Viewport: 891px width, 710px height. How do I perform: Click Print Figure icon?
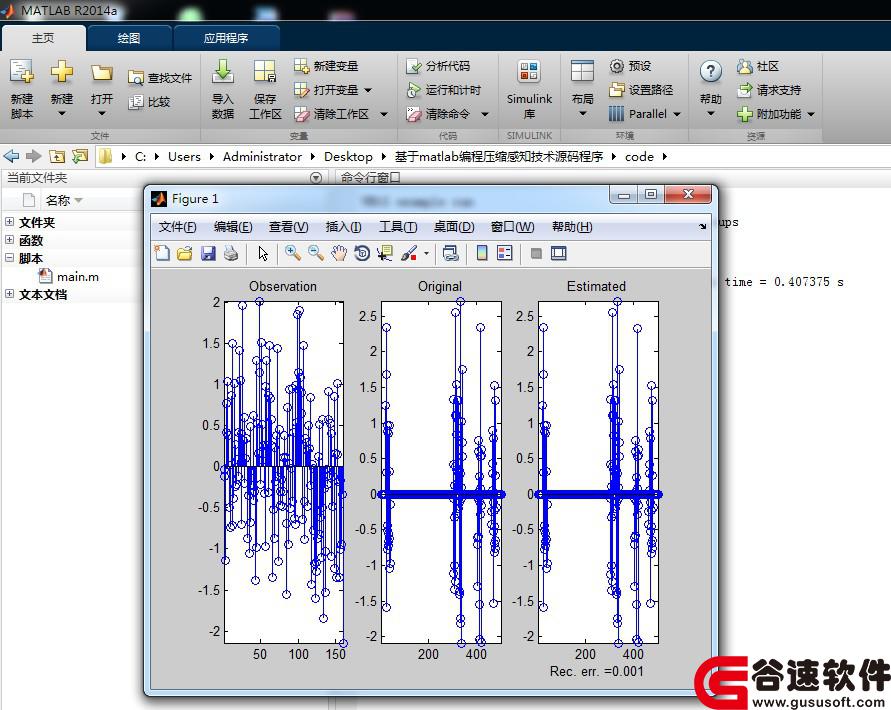pos(231,253)
